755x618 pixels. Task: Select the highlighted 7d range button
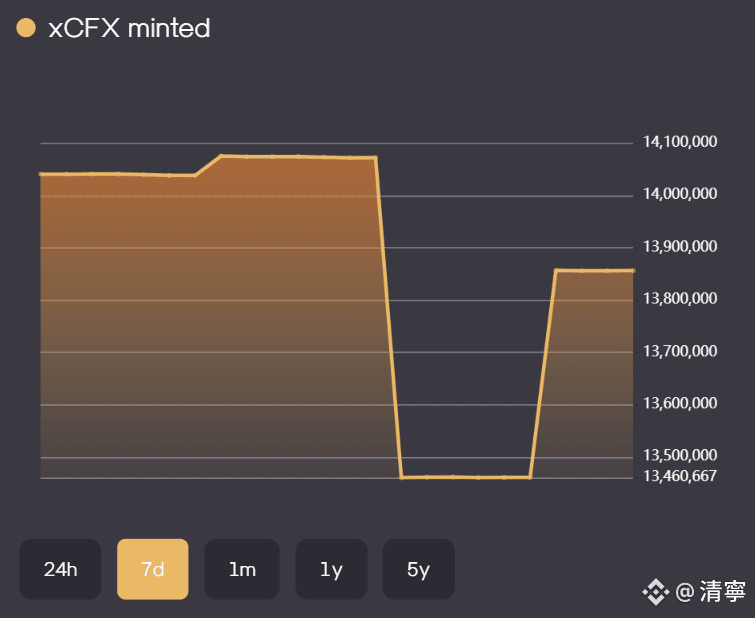point(152,569)
